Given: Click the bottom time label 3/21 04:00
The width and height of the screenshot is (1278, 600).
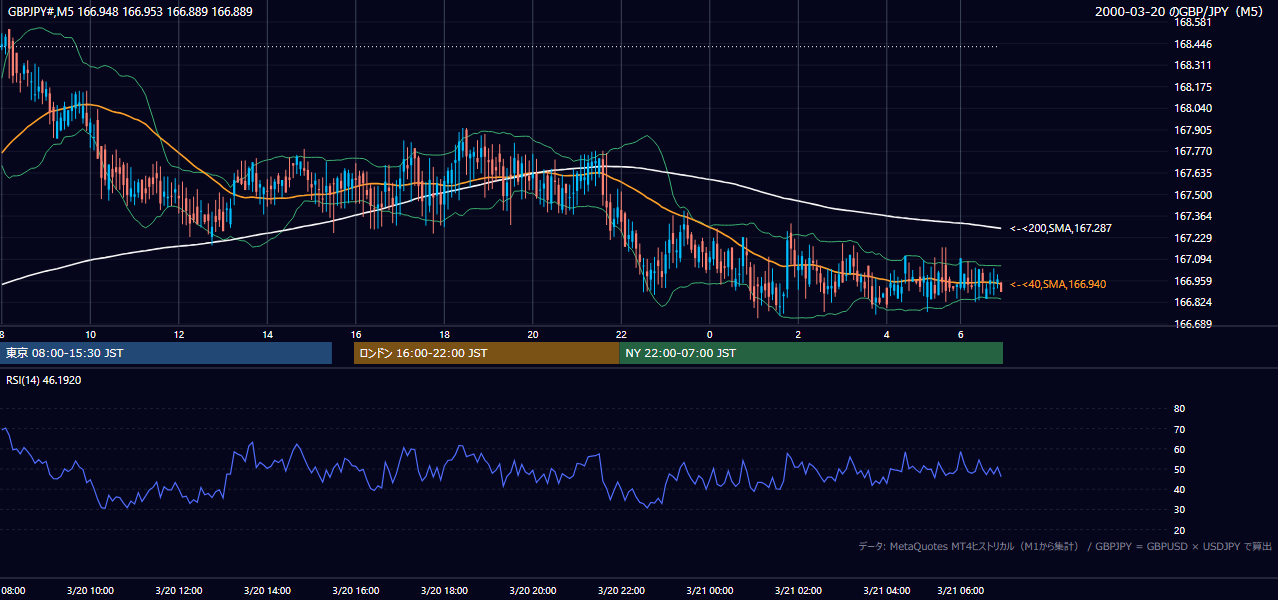Looking at the screenshot, I should tap(887, 590).
